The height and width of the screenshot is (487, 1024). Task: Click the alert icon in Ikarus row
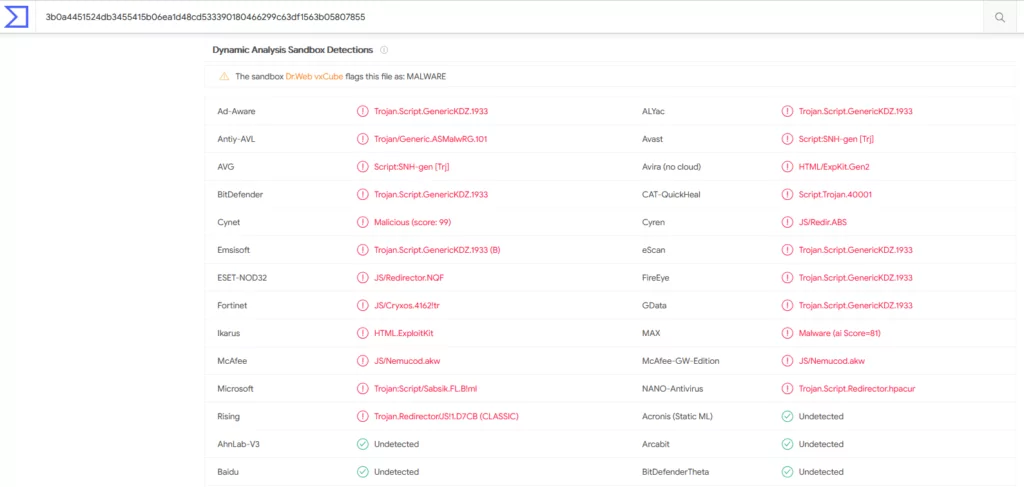point(362,333)
